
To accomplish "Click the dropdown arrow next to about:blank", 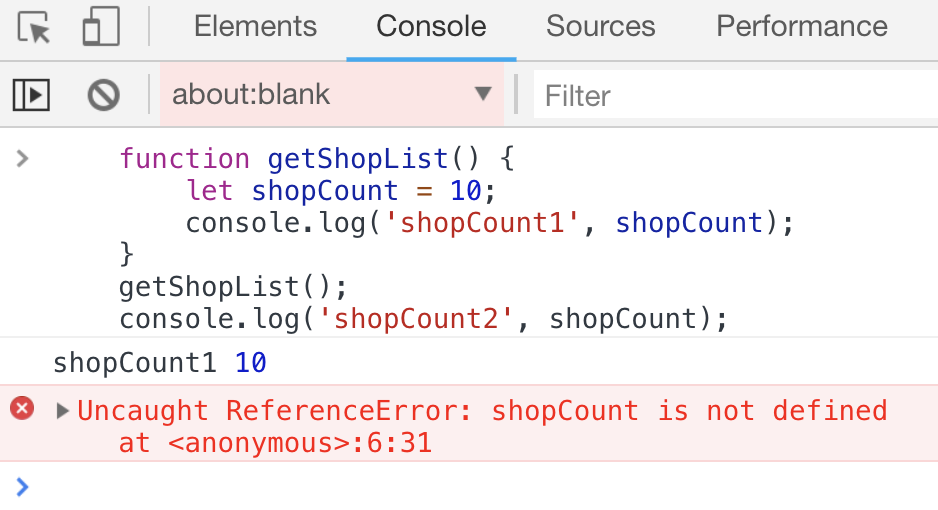I will point(483,94).
